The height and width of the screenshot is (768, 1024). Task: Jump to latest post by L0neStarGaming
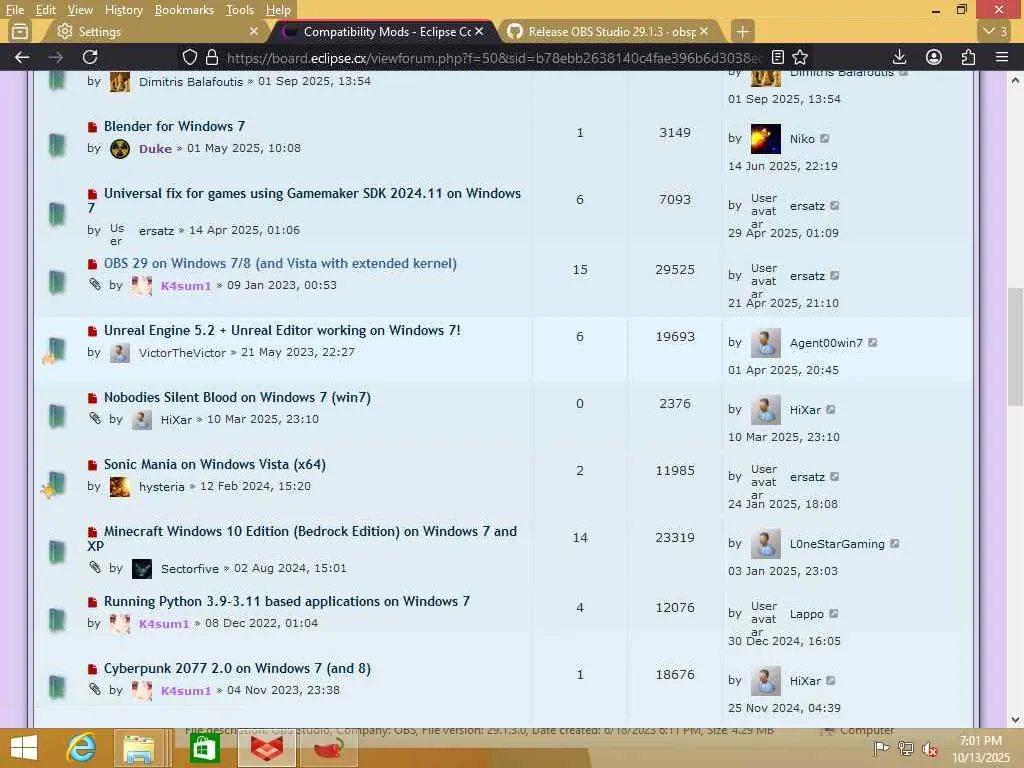click(x=895, y=543)
